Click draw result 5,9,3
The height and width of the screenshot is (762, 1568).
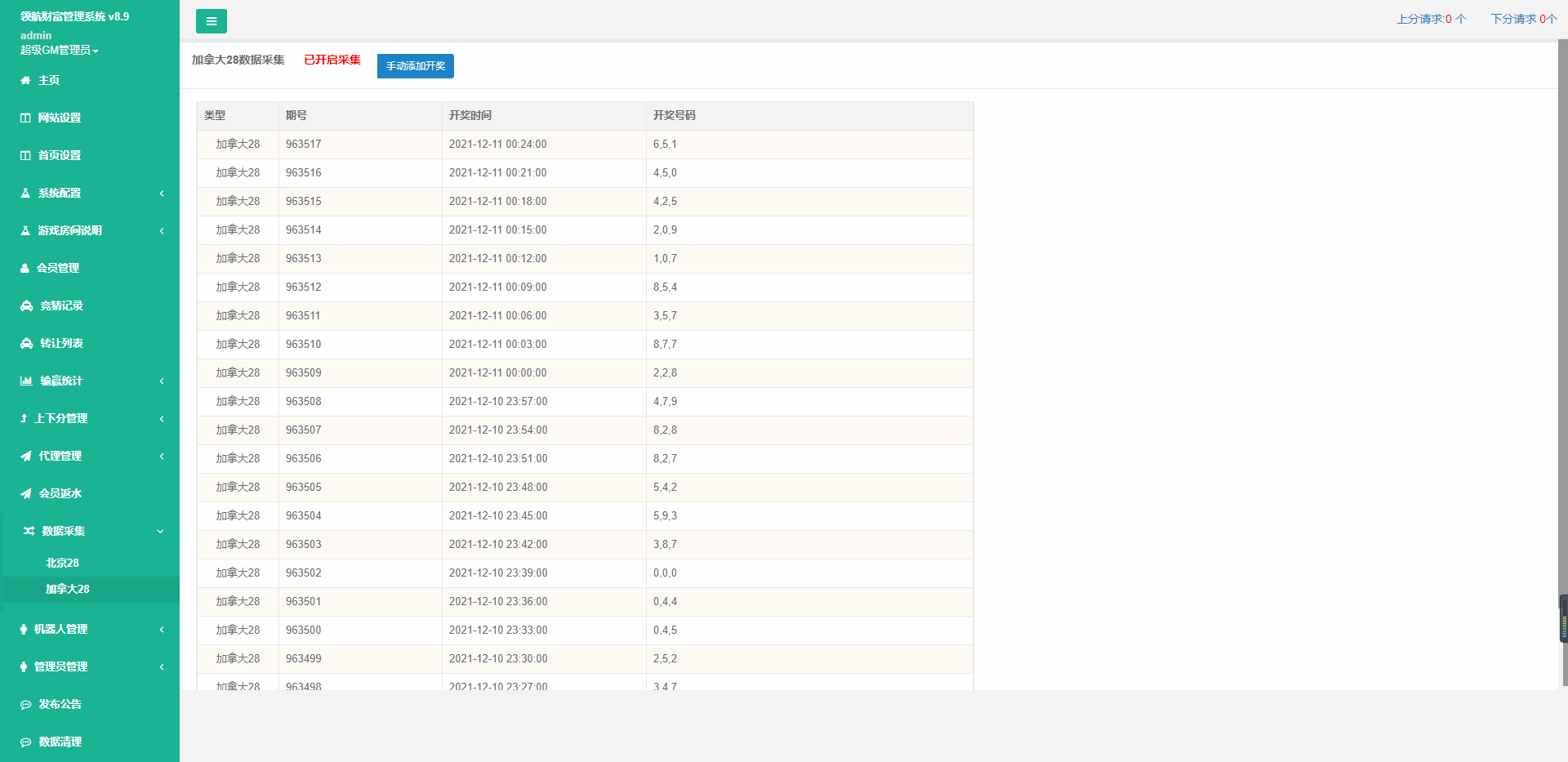666,515
